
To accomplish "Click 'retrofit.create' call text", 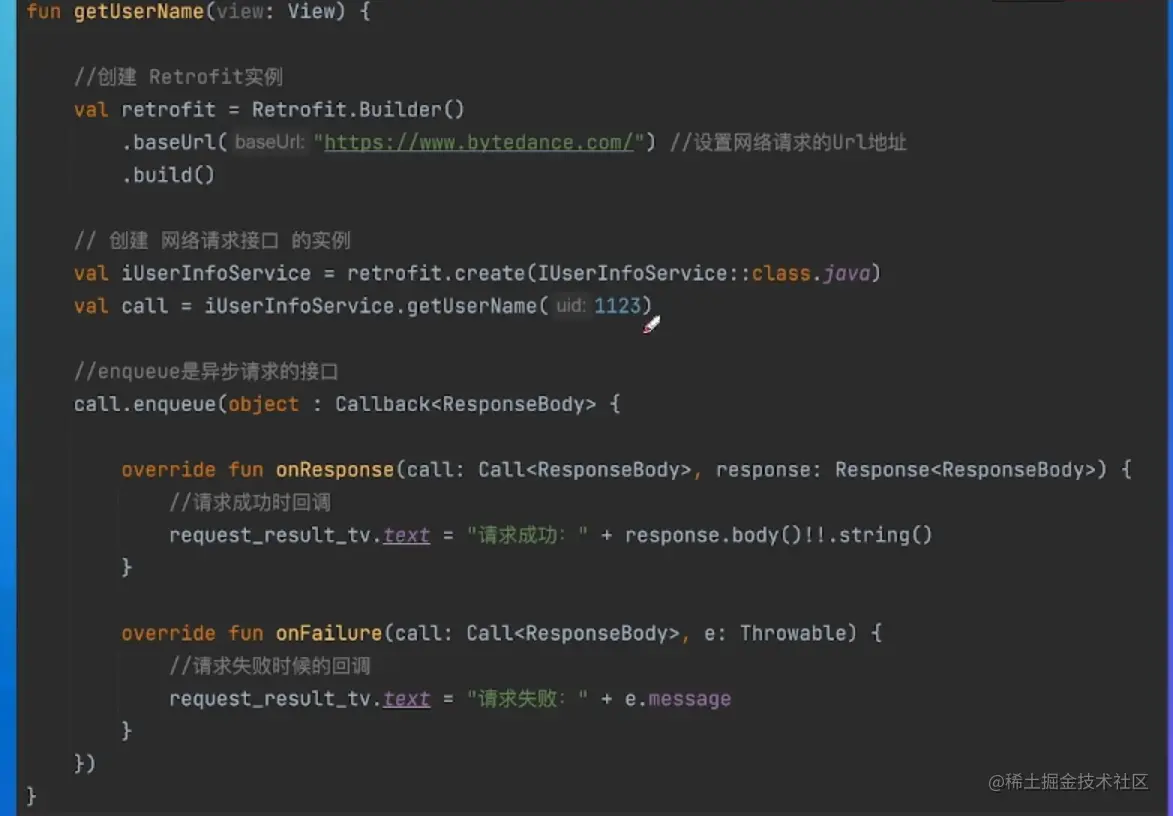I will (x=436, y=273).
